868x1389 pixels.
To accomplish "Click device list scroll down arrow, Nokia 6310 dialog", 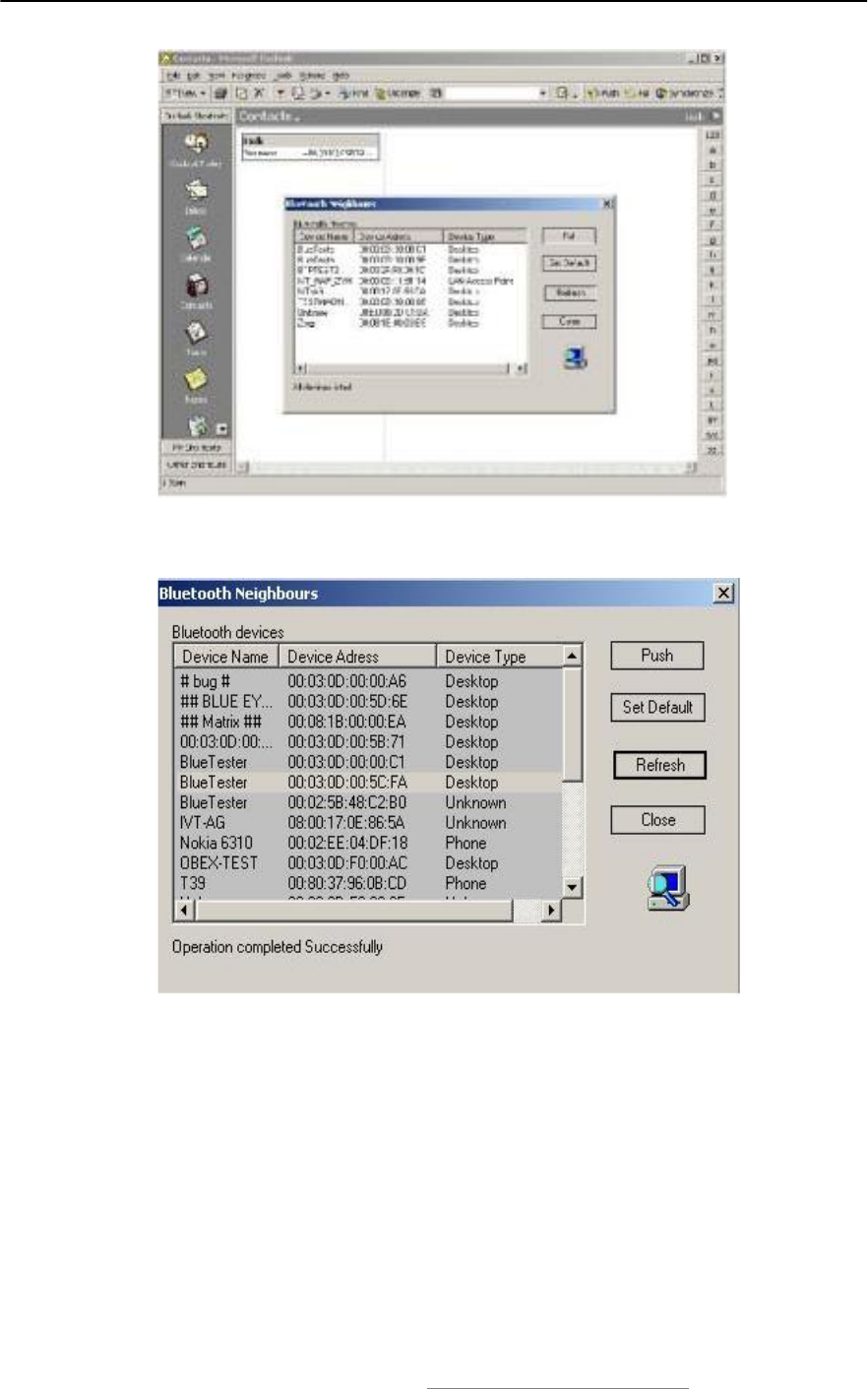I will pos(573,888).
